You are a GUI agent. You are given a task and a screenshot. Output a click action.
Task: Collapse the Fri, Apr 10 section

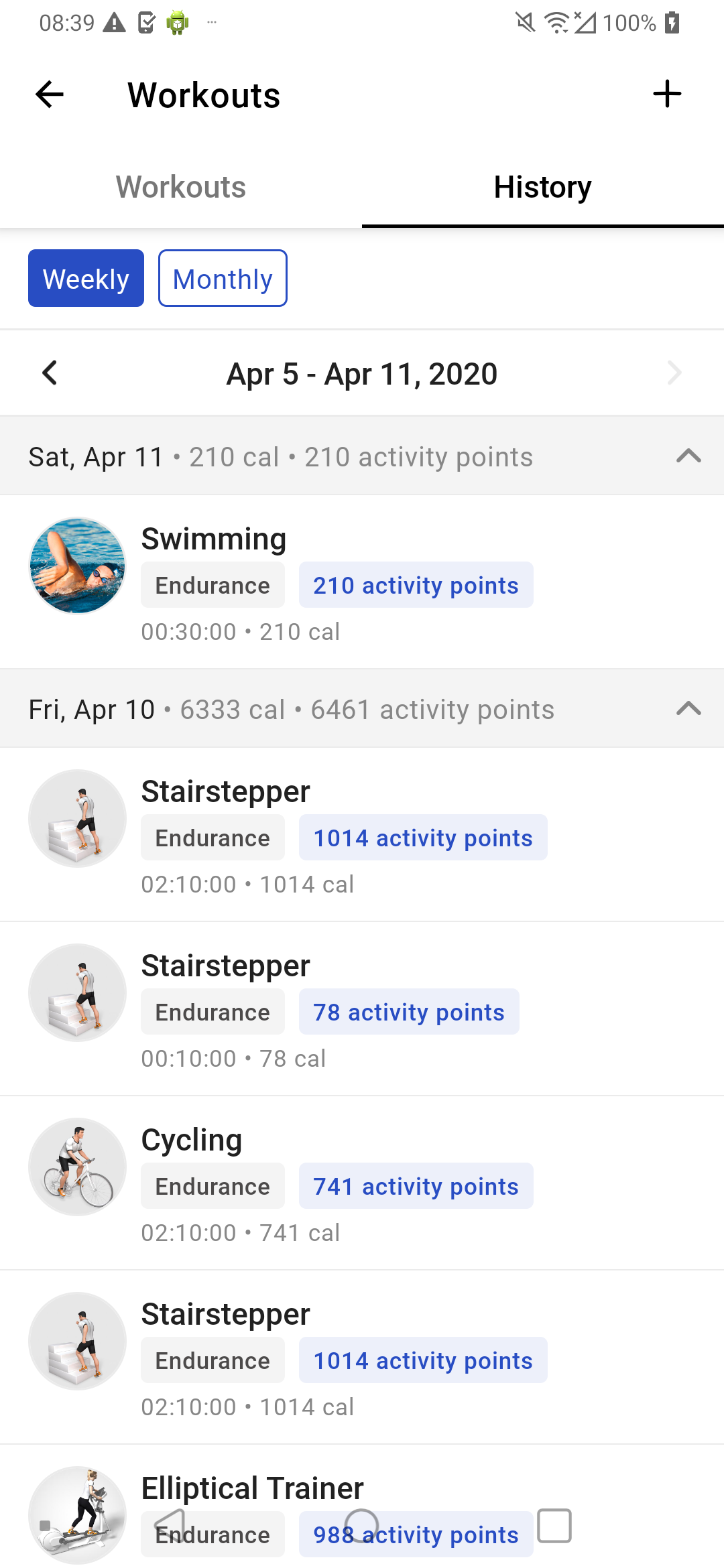pos(688,709)
